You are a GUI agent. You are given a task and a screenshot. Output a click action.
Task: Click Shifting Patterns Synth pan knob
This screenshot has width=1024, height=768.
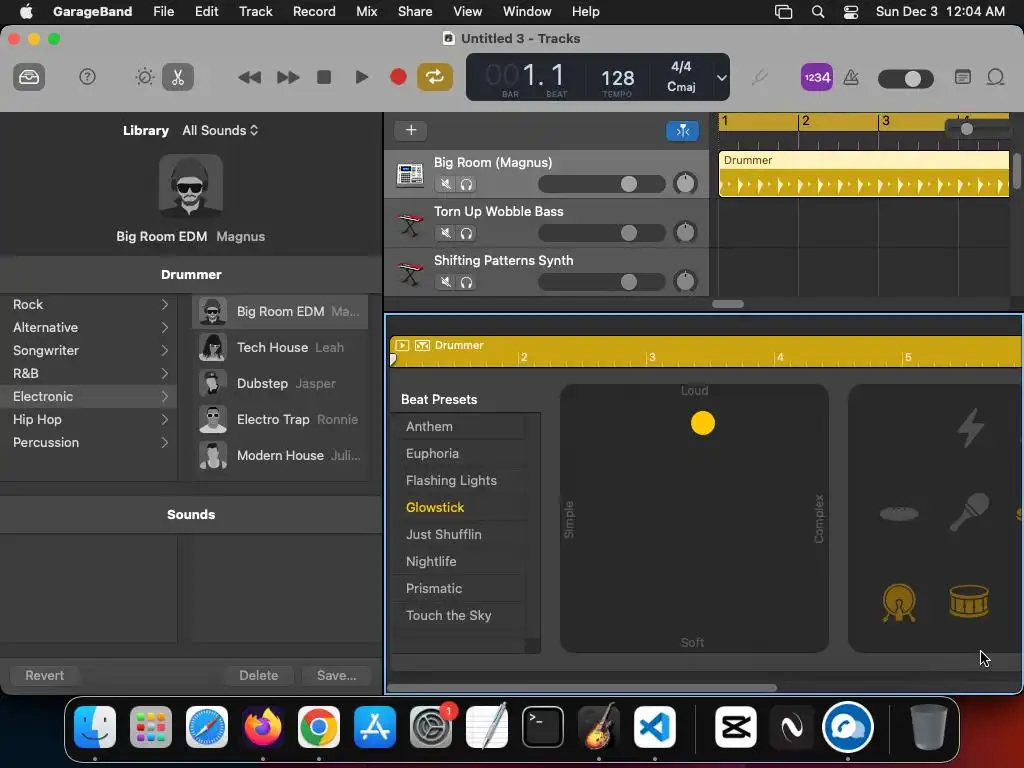(685, 281)
